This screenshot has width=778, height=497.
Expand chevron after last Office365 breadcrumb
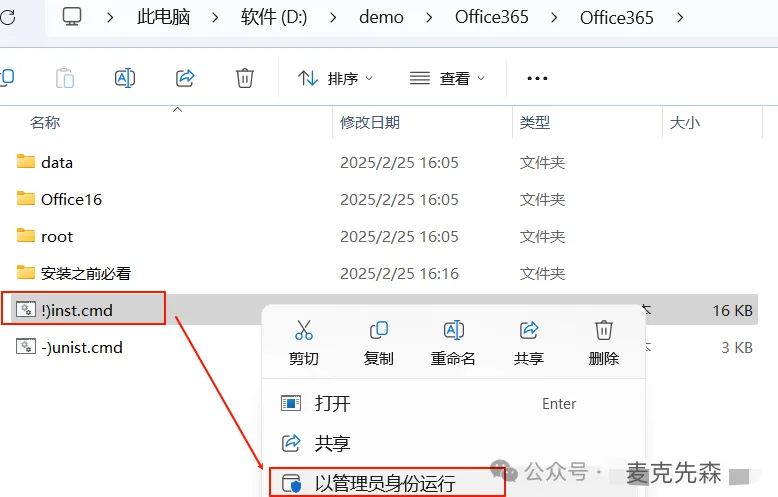point(680,18)
